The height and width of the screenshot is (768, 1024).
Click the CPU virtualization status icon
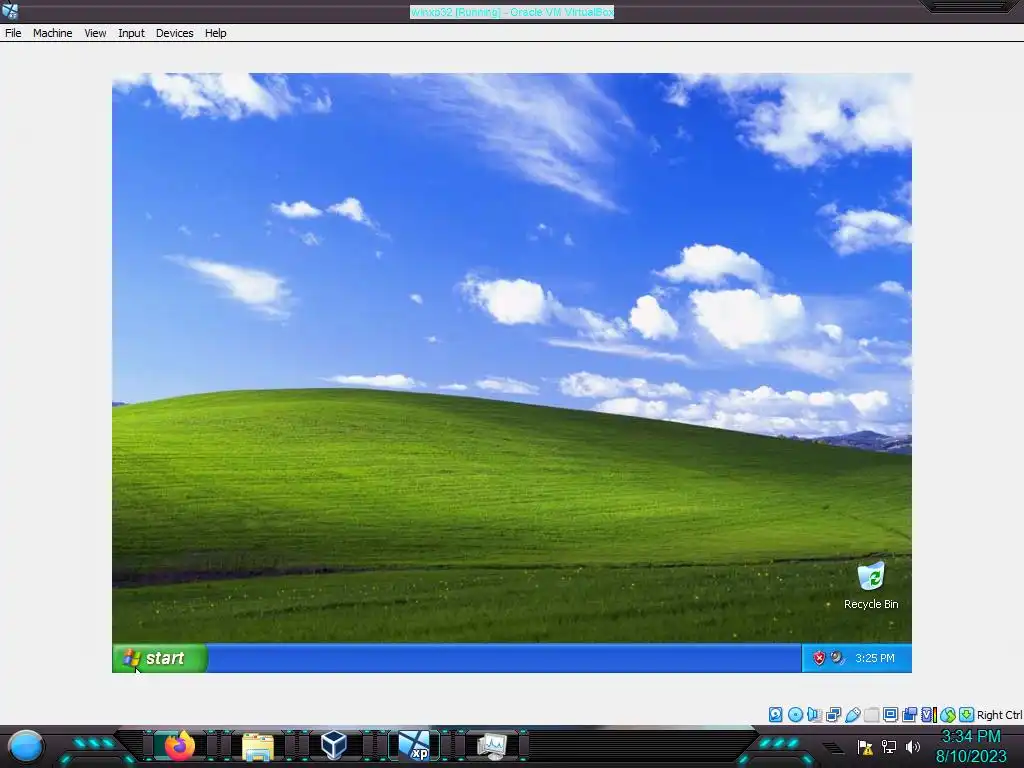pos(929,714)
